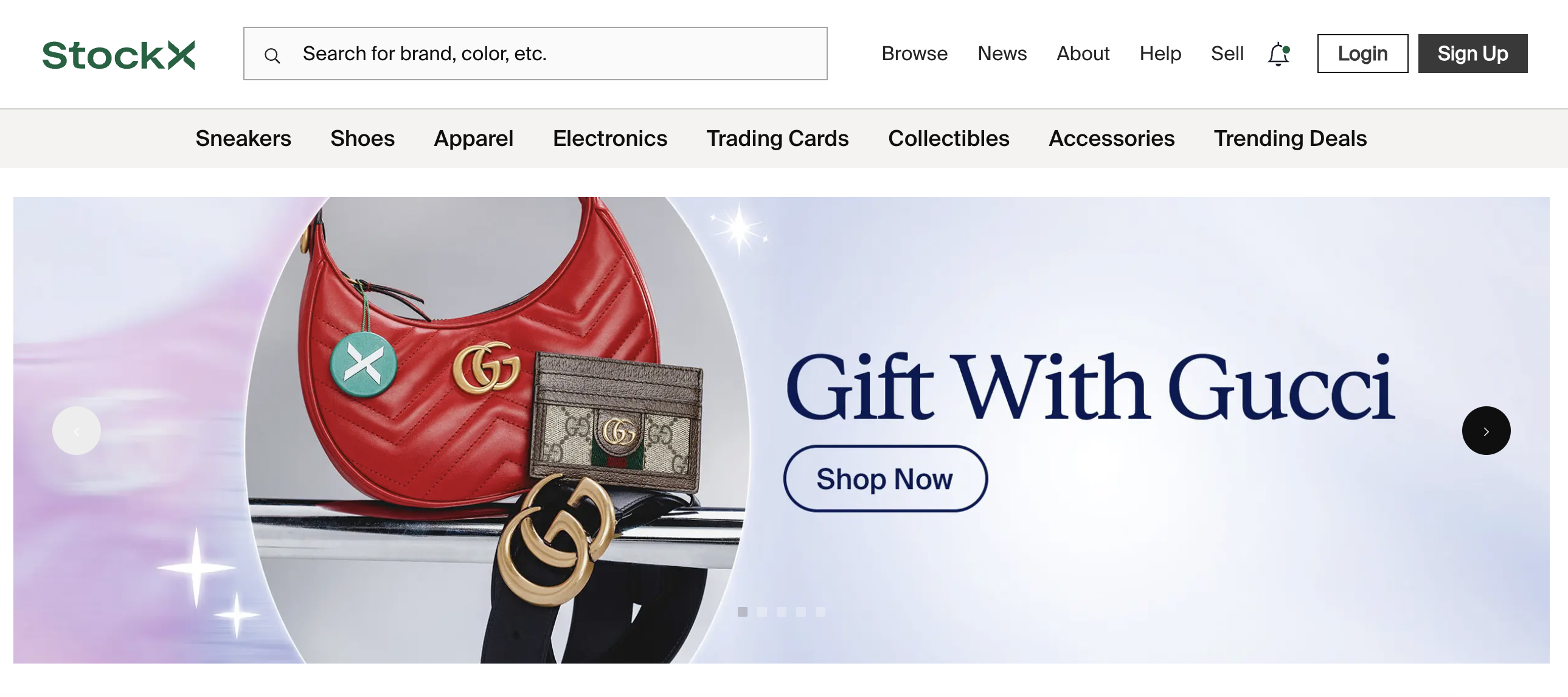Image resolution: width=1568 pixels, height=697 pixels.
Task: Click the search magnifier icon
Action: pyautogui.click(x=272, y=56)
